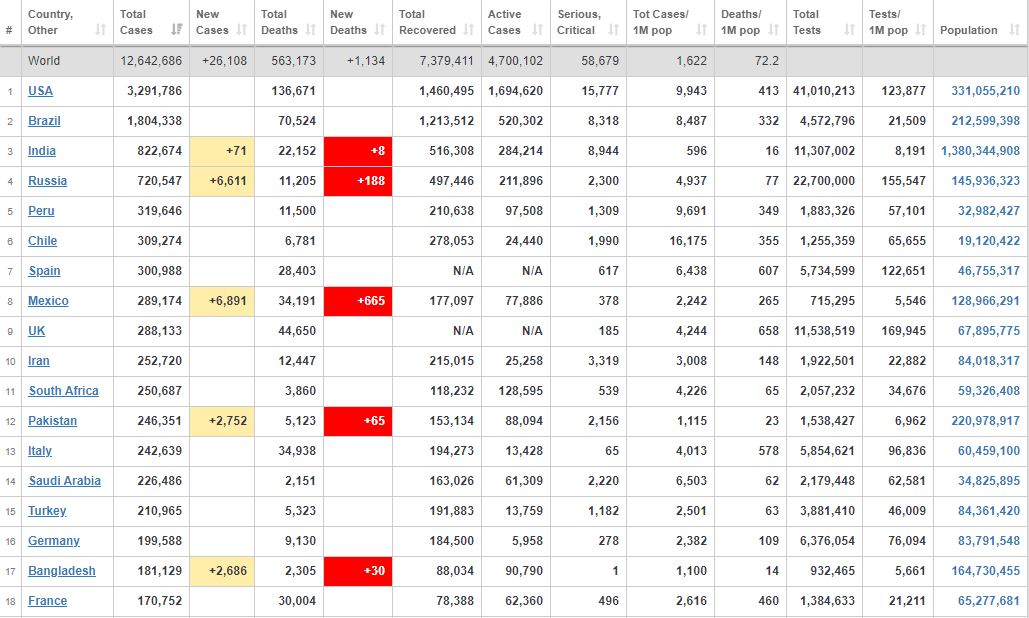This screenshot has height=618, width=1029.
Task: Open Spain population link 46,755,317
Action: click(989, 271)
